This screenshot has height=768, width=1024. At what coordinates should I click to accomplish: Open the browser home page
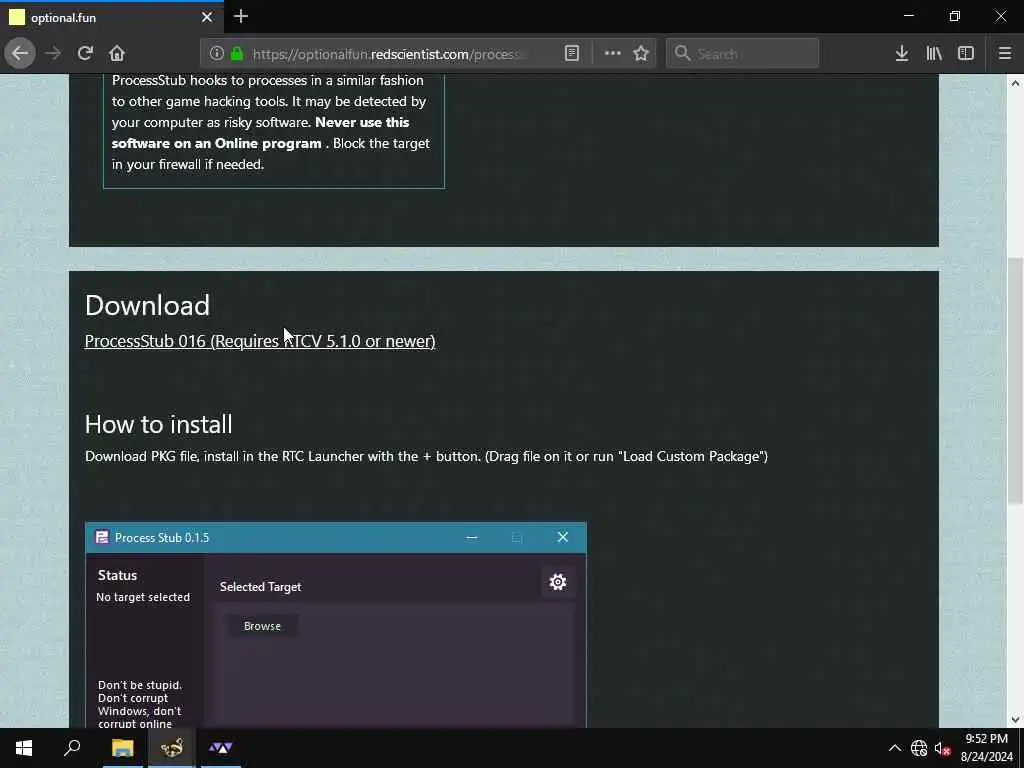coord(117,54)
